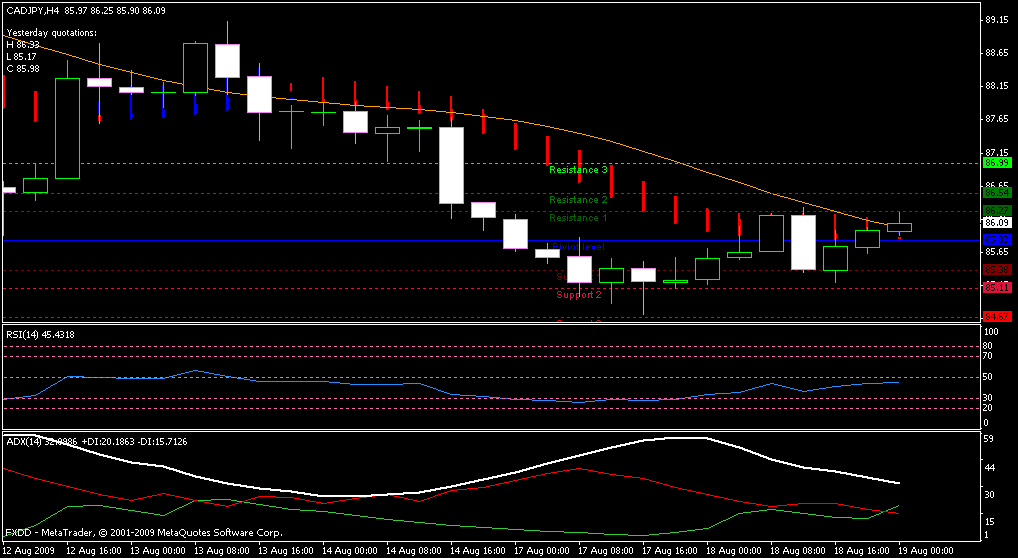
Task: Select the Resistance 2 level label
Action: click(x=578, y=200)
